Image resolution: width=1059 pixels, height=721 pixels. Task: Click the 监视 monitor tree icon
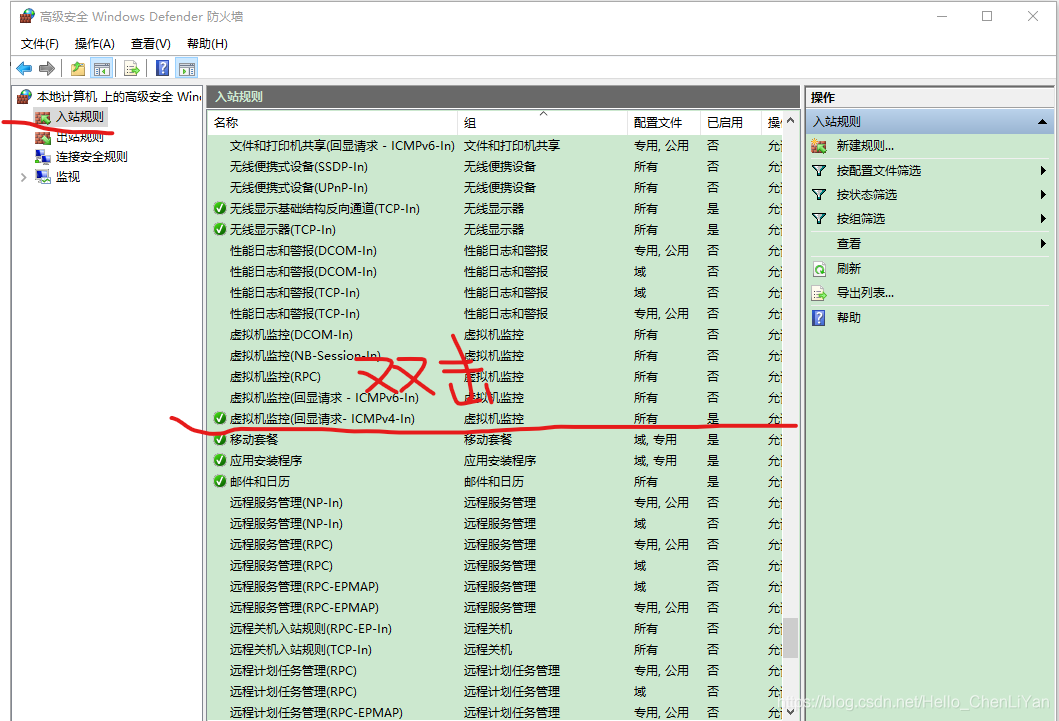43,177
